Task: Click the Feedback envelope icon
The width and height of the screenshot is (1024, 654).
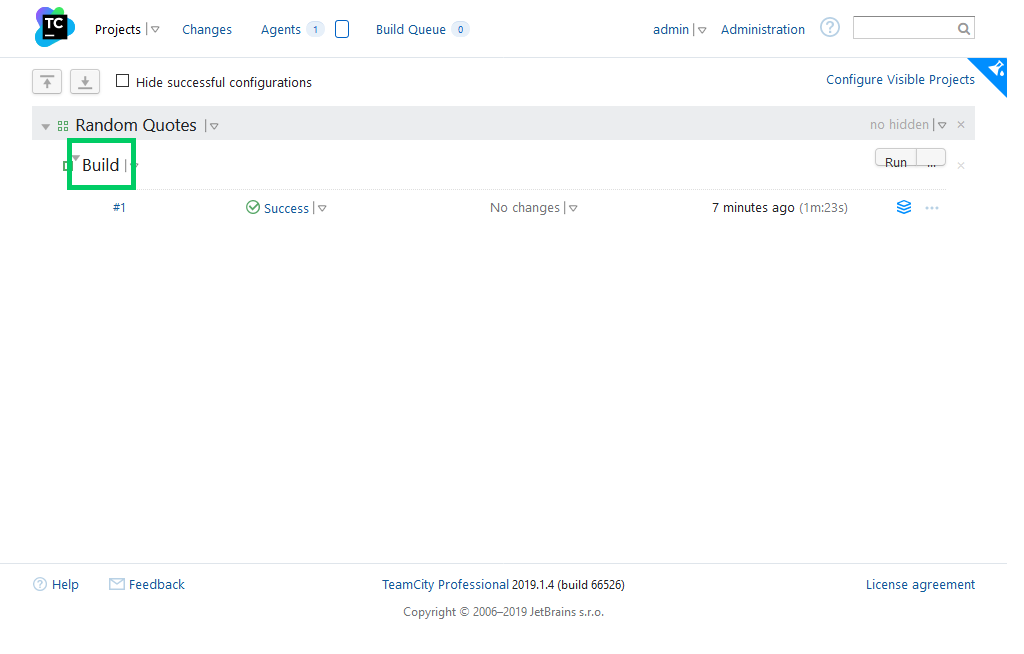Action: [117, 584]
